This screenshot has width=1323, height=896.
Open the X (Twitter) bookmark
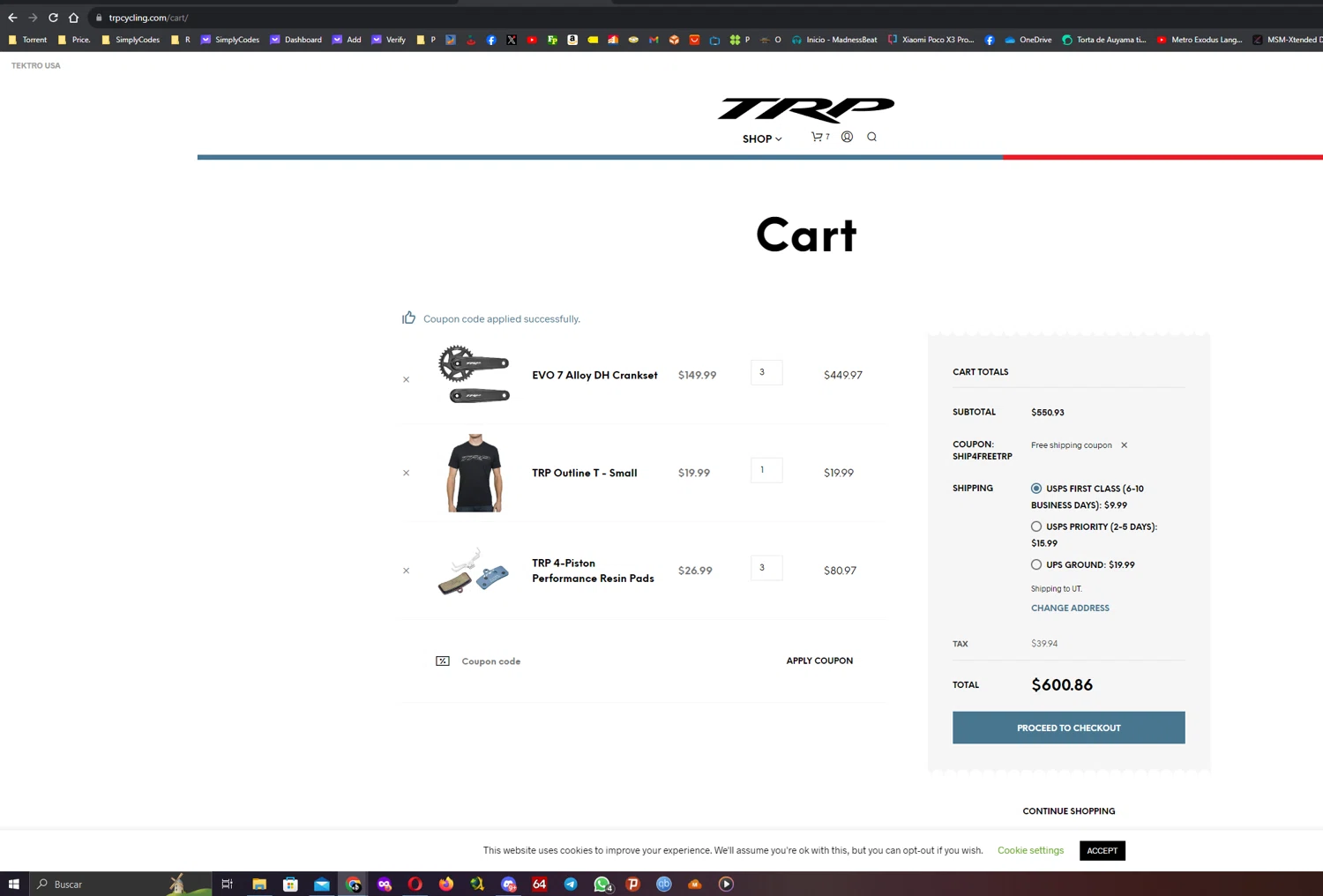(x=512, y=40)
